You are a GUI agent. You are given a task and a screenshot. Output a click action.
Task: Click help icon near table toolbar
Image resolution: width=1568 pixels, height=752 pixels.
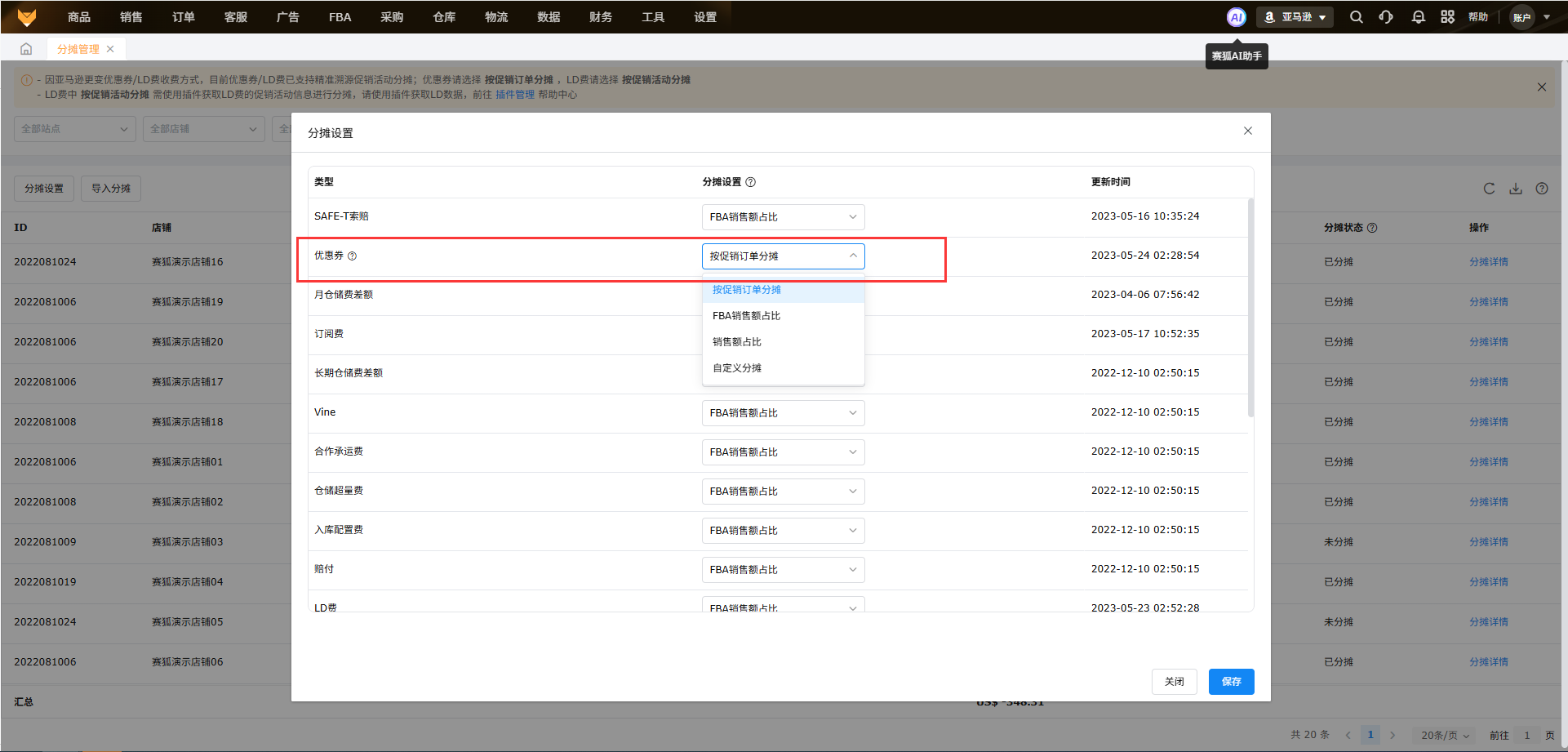pyautogui.click(x=1542, y=189)
